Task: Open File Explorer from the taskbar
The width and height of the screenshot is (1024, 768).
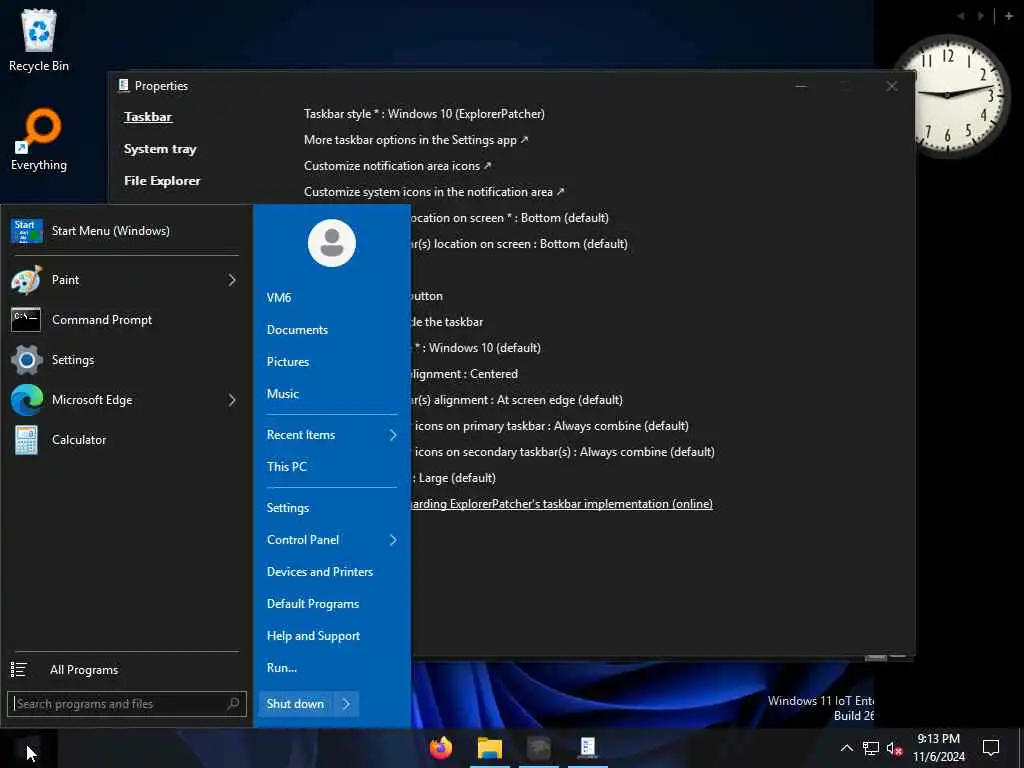Action: click(490, 747)
